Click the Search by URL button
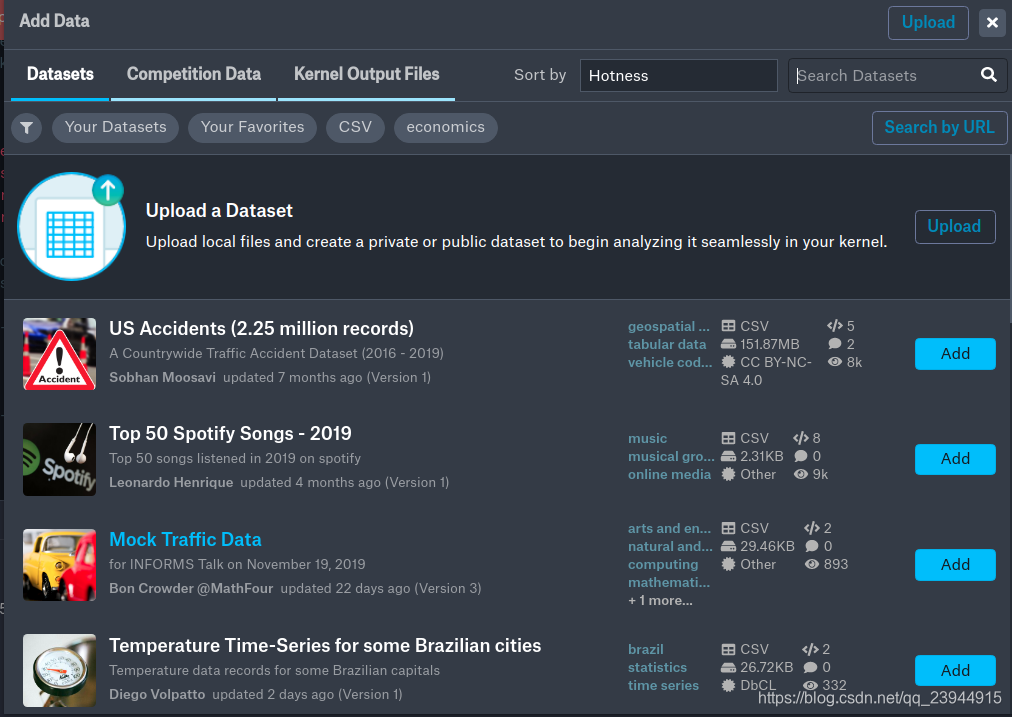This screenshot has width=1012, height=717. [x=939, y=127]
